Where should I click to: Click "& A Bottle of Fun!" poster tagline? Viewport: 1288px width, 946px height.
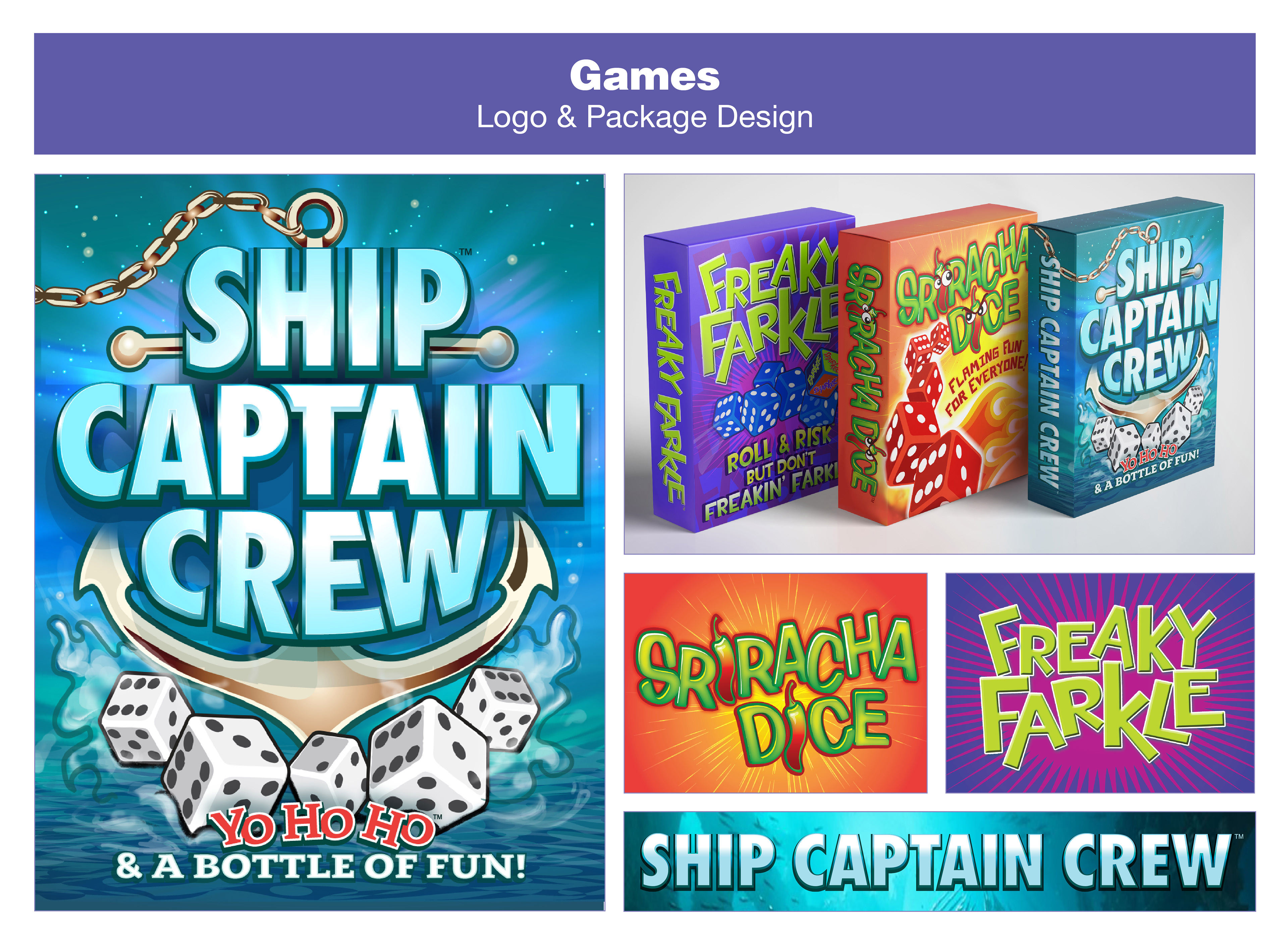pyautogui.click(x=321, y=866)
